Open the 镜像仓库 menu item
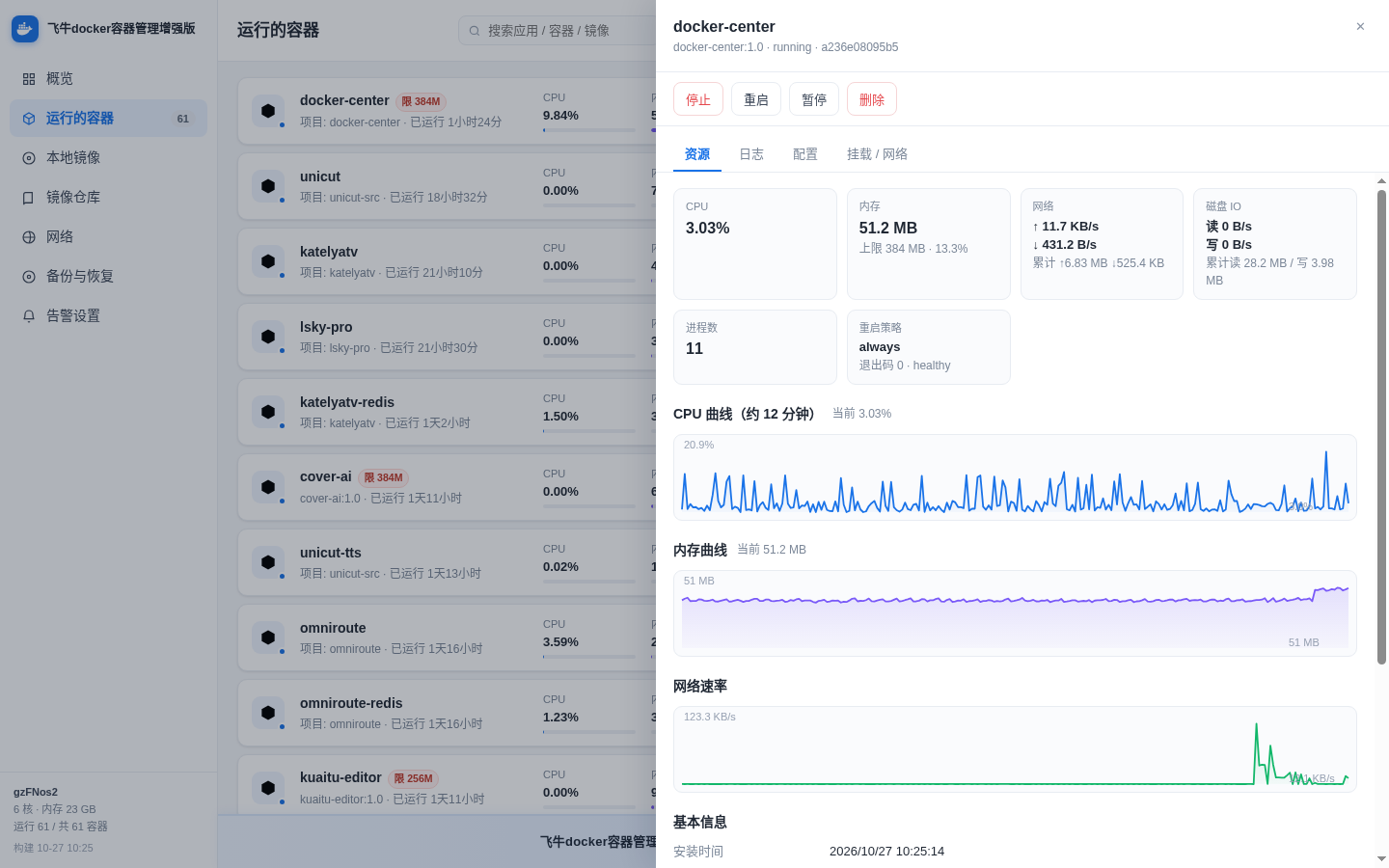The height and width of the screenshot is (868, 1389). (108, 198)
